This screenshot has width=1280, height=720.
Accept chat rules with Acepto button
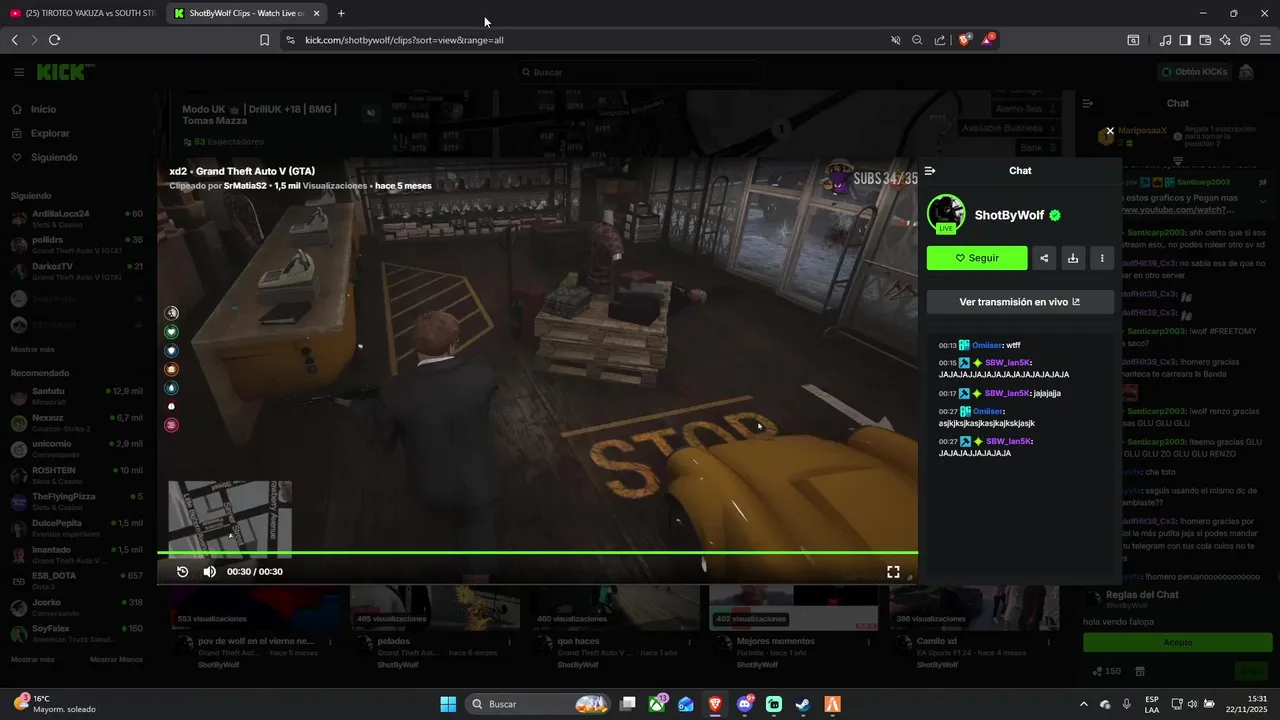pos(1178,642)
